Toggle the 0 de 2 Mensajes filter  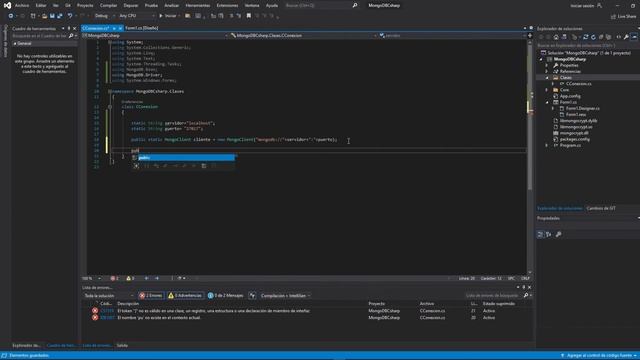point(225,296)
